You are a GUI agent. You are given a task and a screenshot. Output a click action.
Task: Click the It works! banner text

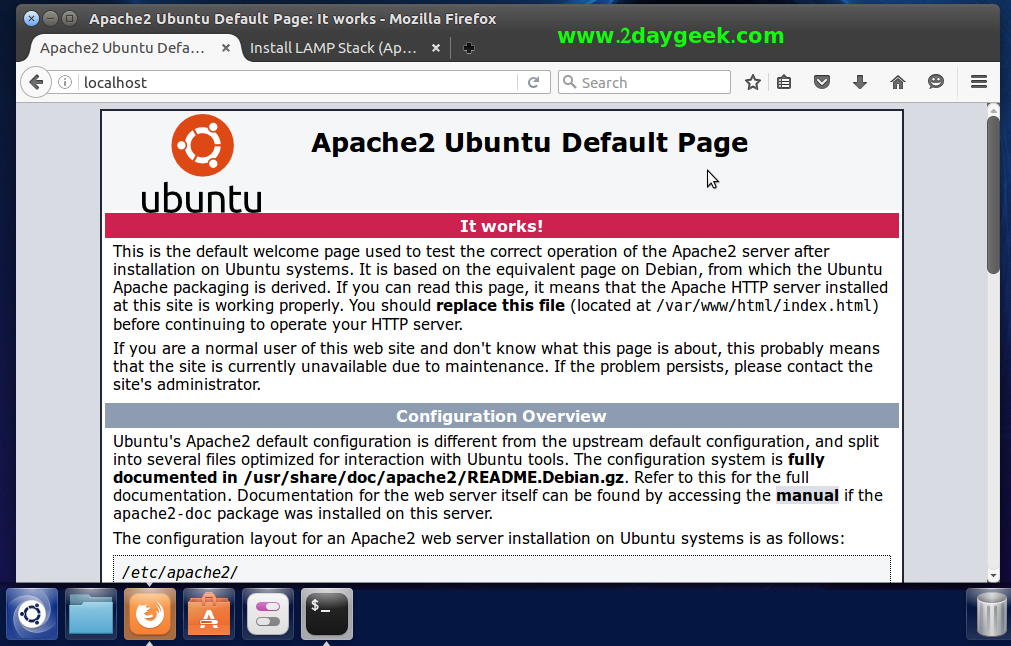point(502,226)
